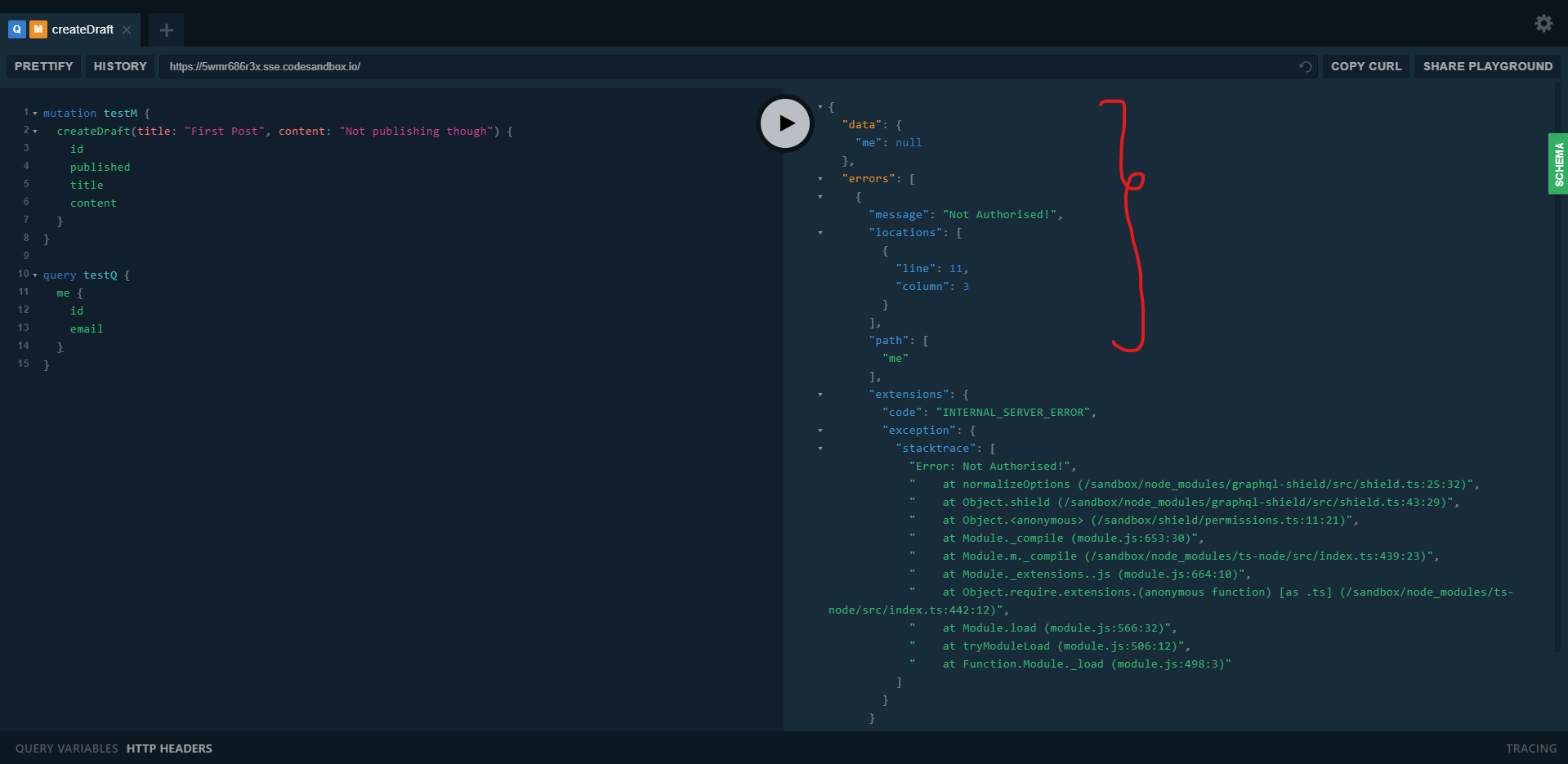The width and height of the screenshot is (1568, 764).
Task: Click "INTERNAL_SERVER_ERROR" code value
Action: [1013, 413]
